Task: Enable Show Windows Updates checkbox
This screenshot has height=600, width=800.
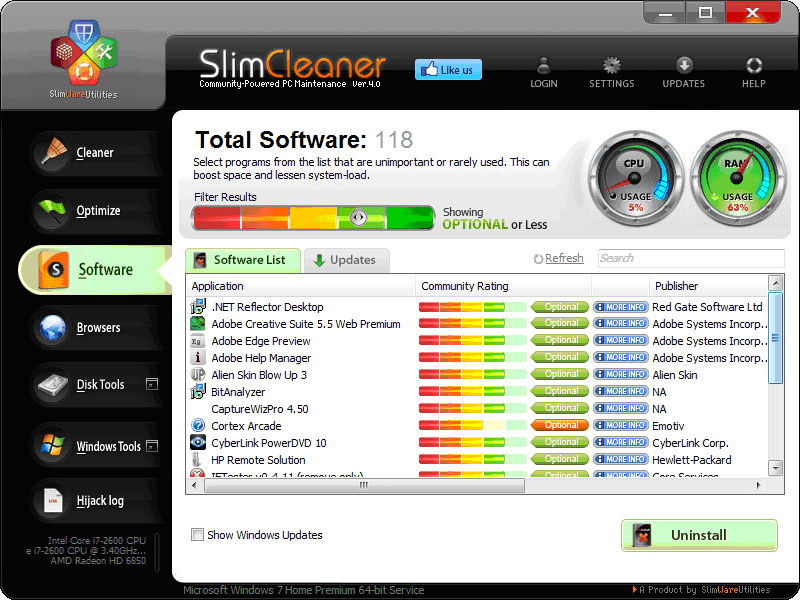Action: pyautogui.click(x=197, y=535)
